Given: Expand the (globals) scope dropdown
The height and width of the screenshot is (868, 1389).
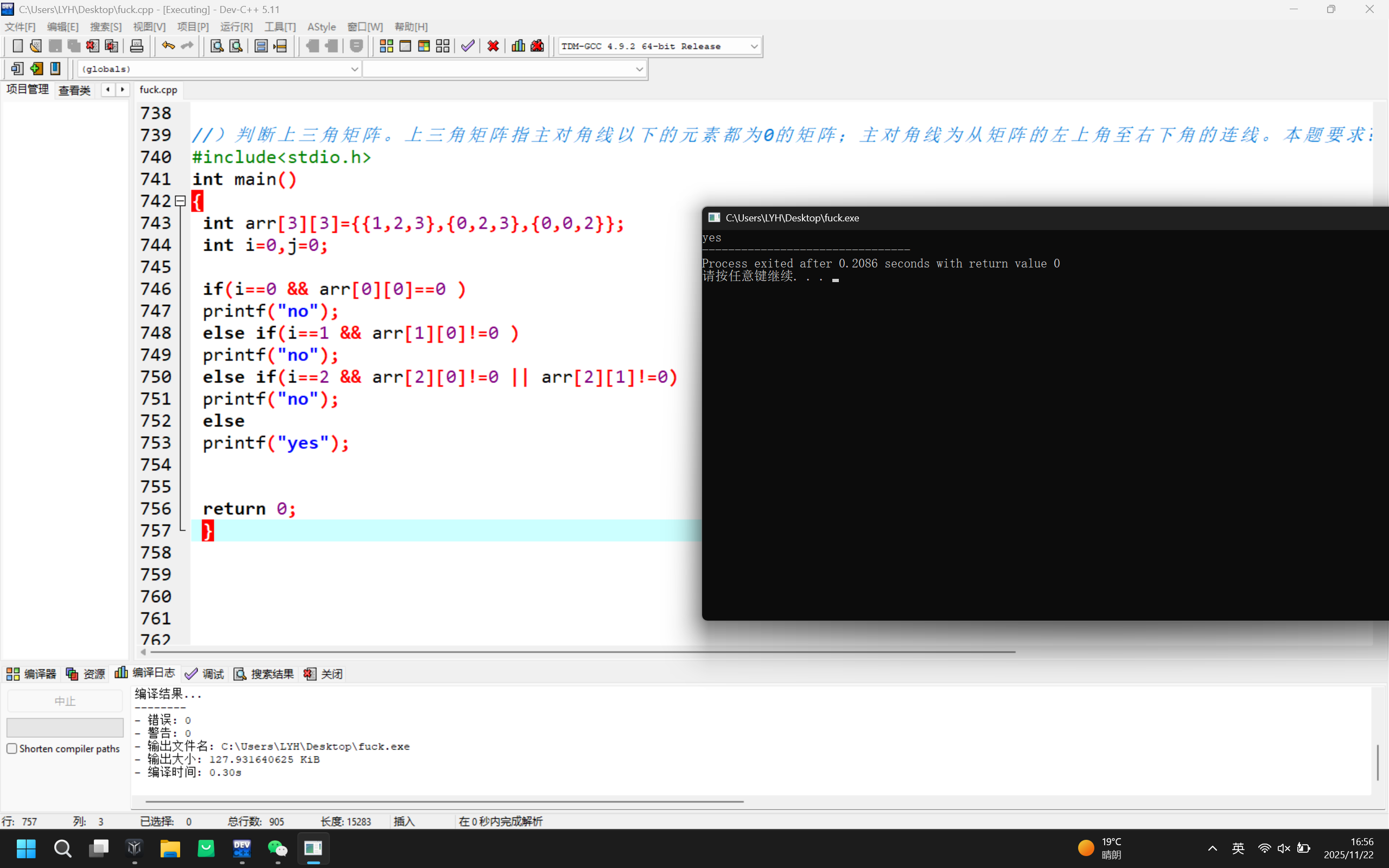Looking at the screenshot, I should coord(354,69).
